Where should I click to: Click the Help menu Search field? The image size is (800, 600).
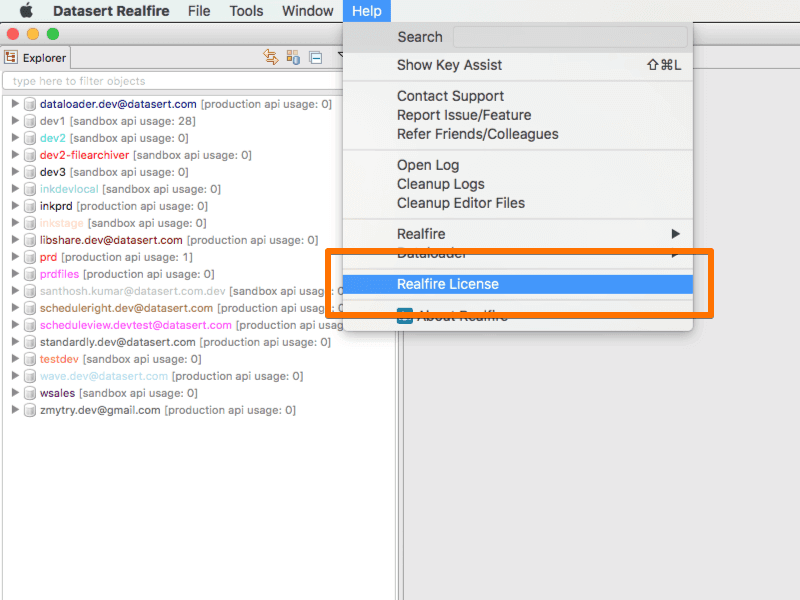click(569, 37)
